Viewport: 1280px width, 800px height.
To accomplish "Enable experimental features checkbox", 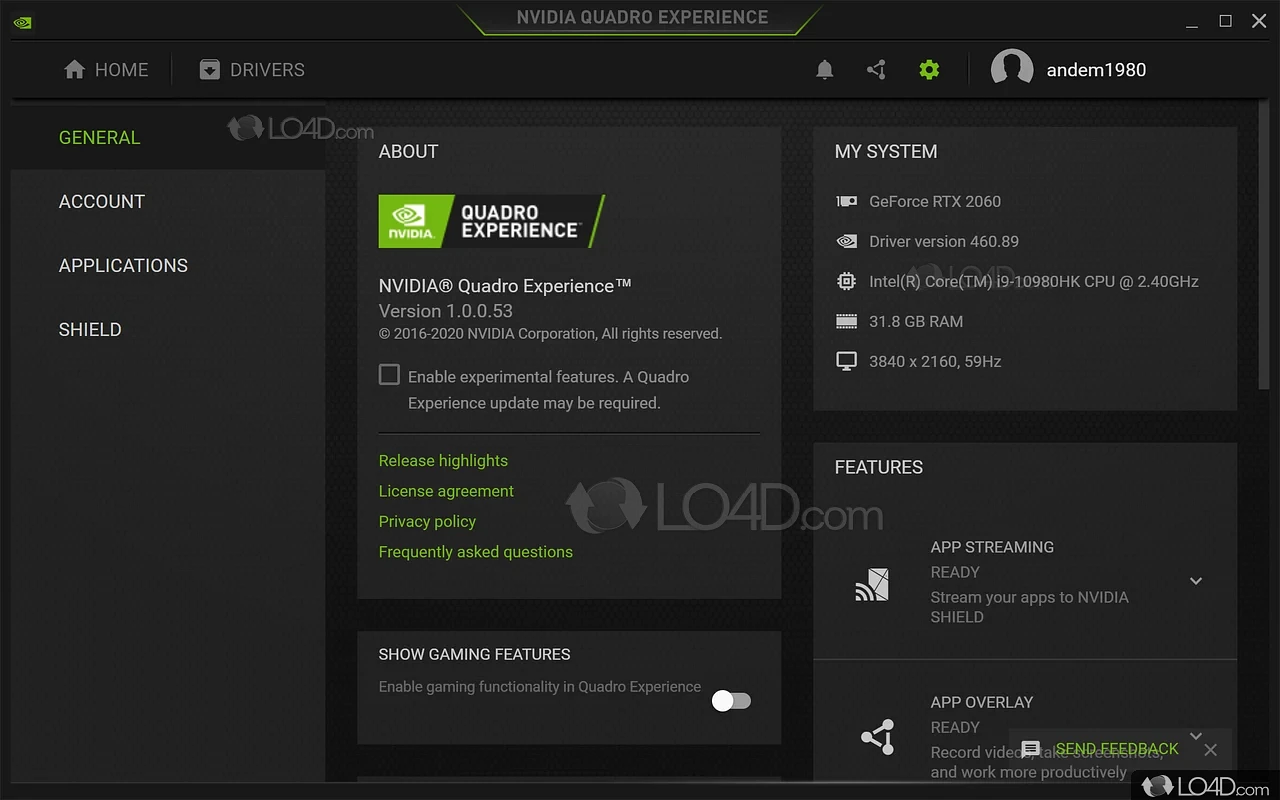I will point(389,375).
